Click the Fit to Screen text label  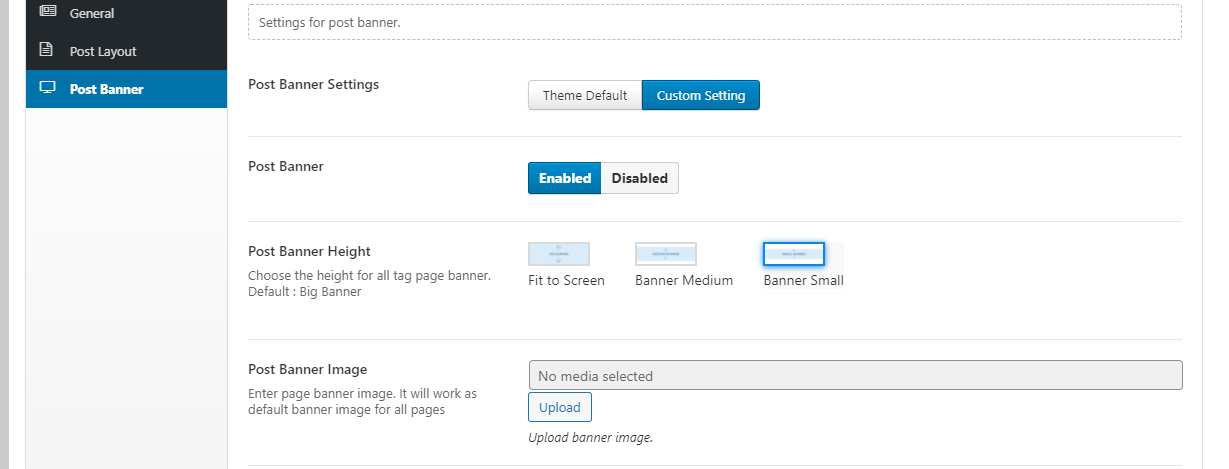click(x=566, y=281)
